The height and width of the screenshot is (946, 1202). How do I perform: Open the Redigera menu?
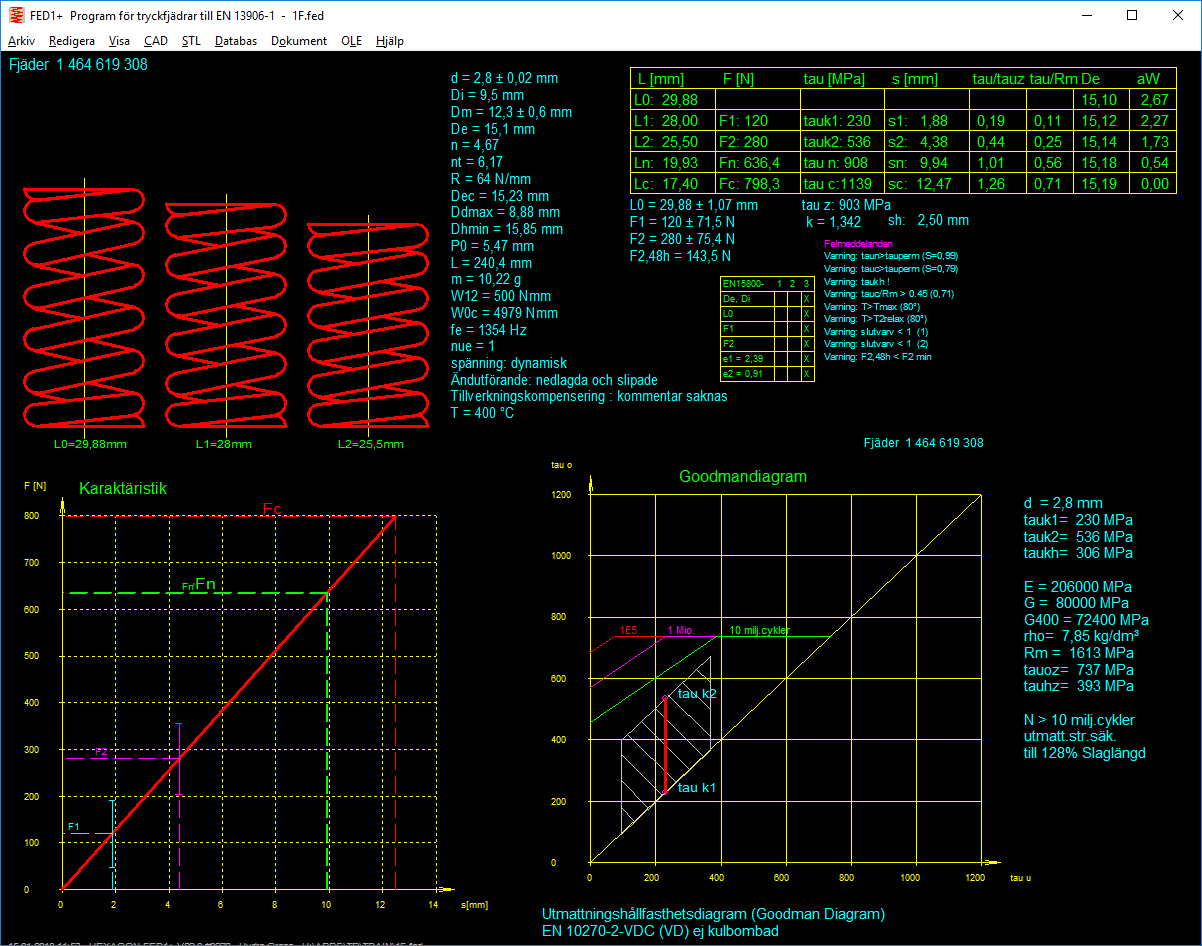(71, 41)
